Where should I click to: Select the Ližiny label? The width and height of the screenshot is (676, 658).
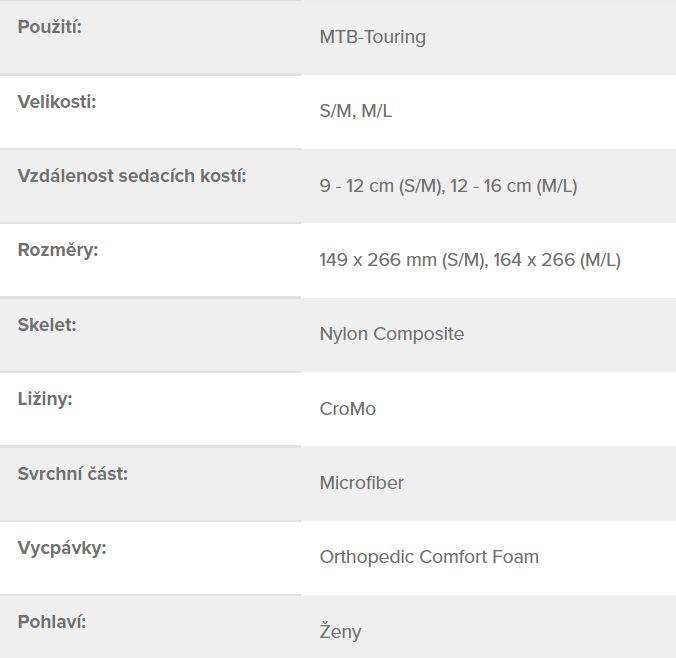point(45,399)
